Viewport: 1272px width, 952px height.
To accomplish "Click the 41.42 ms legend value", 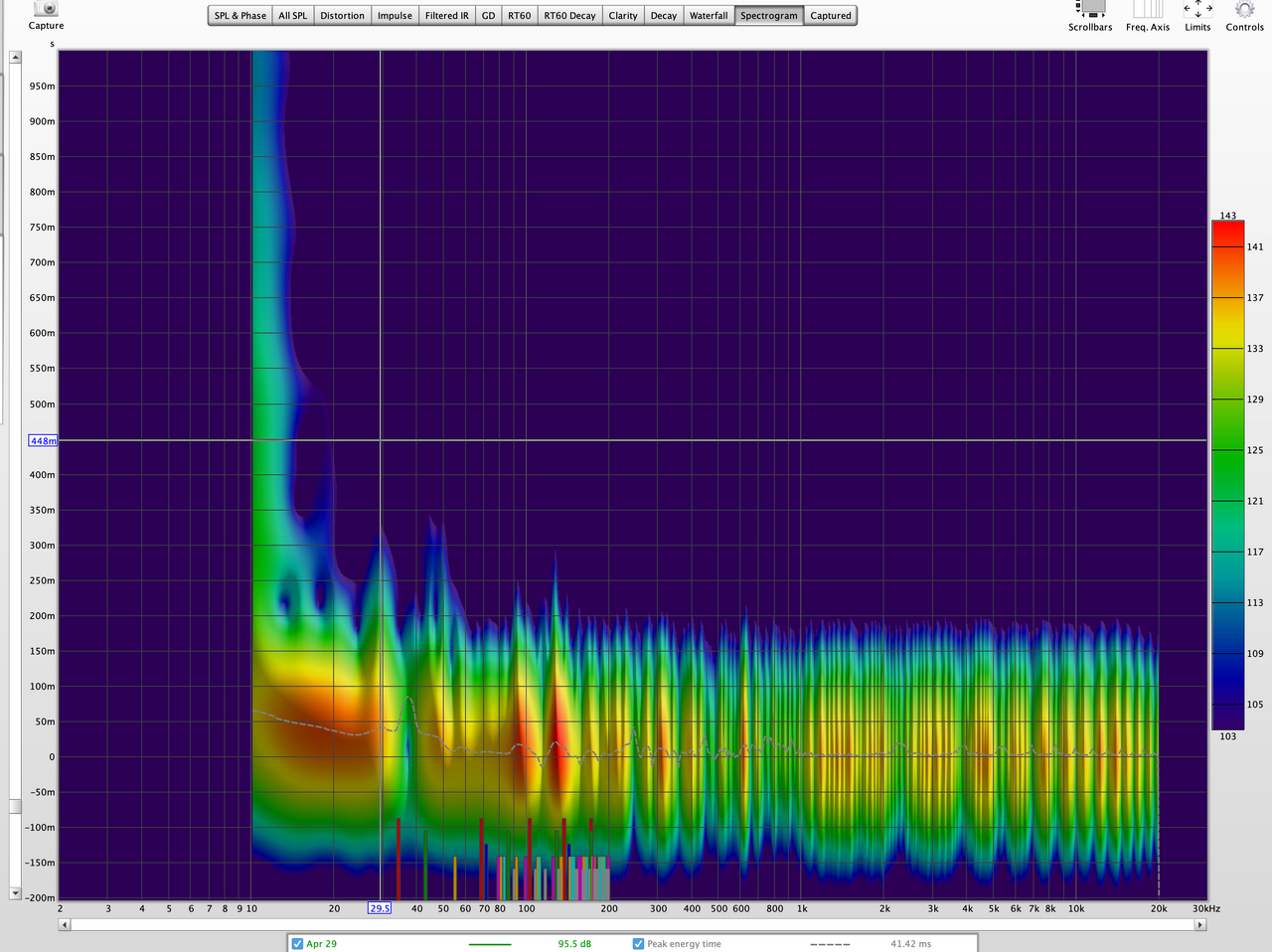I will point(911,944).
